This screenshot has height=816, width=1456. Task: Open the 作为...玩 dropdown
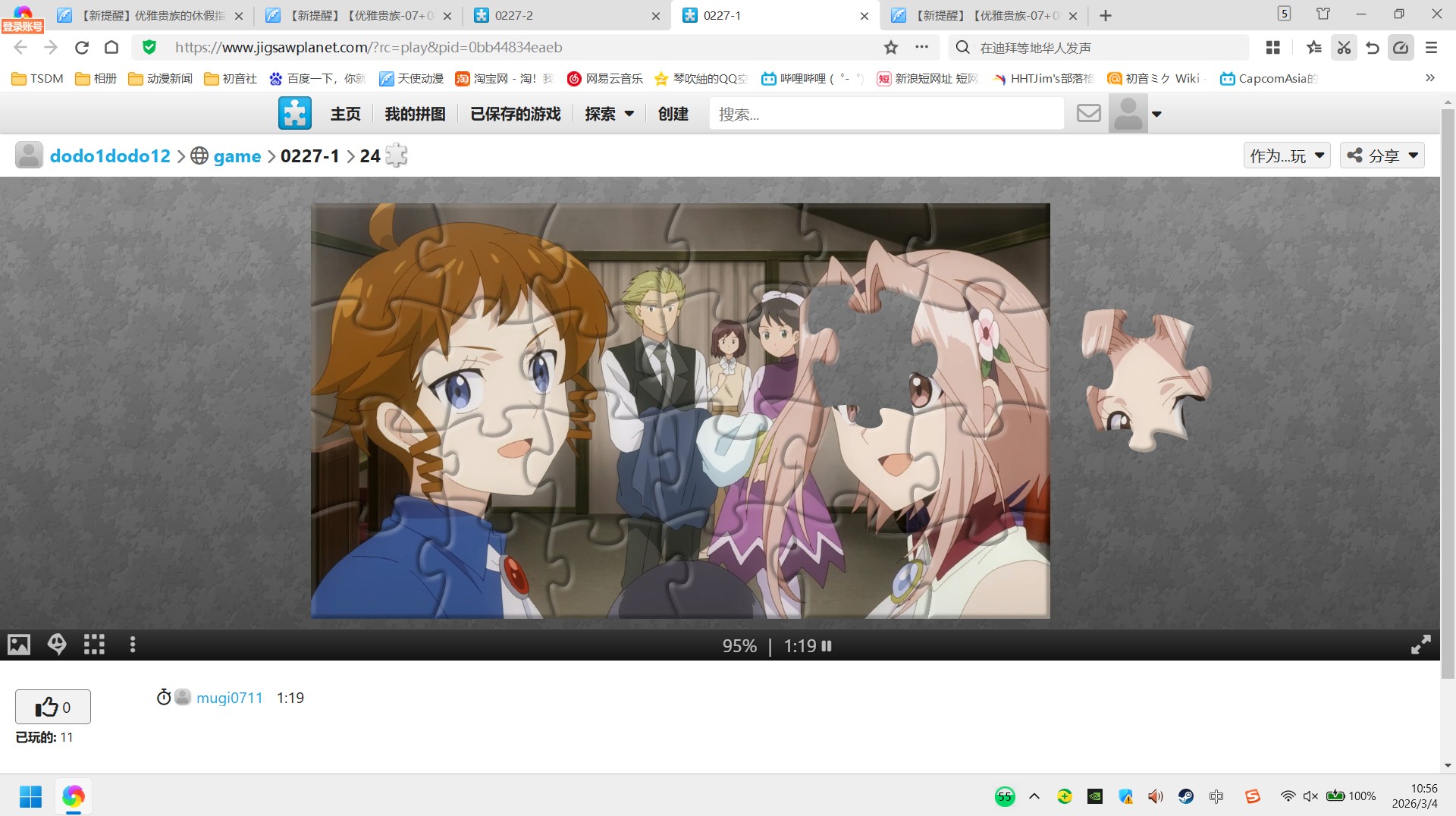1286,155
